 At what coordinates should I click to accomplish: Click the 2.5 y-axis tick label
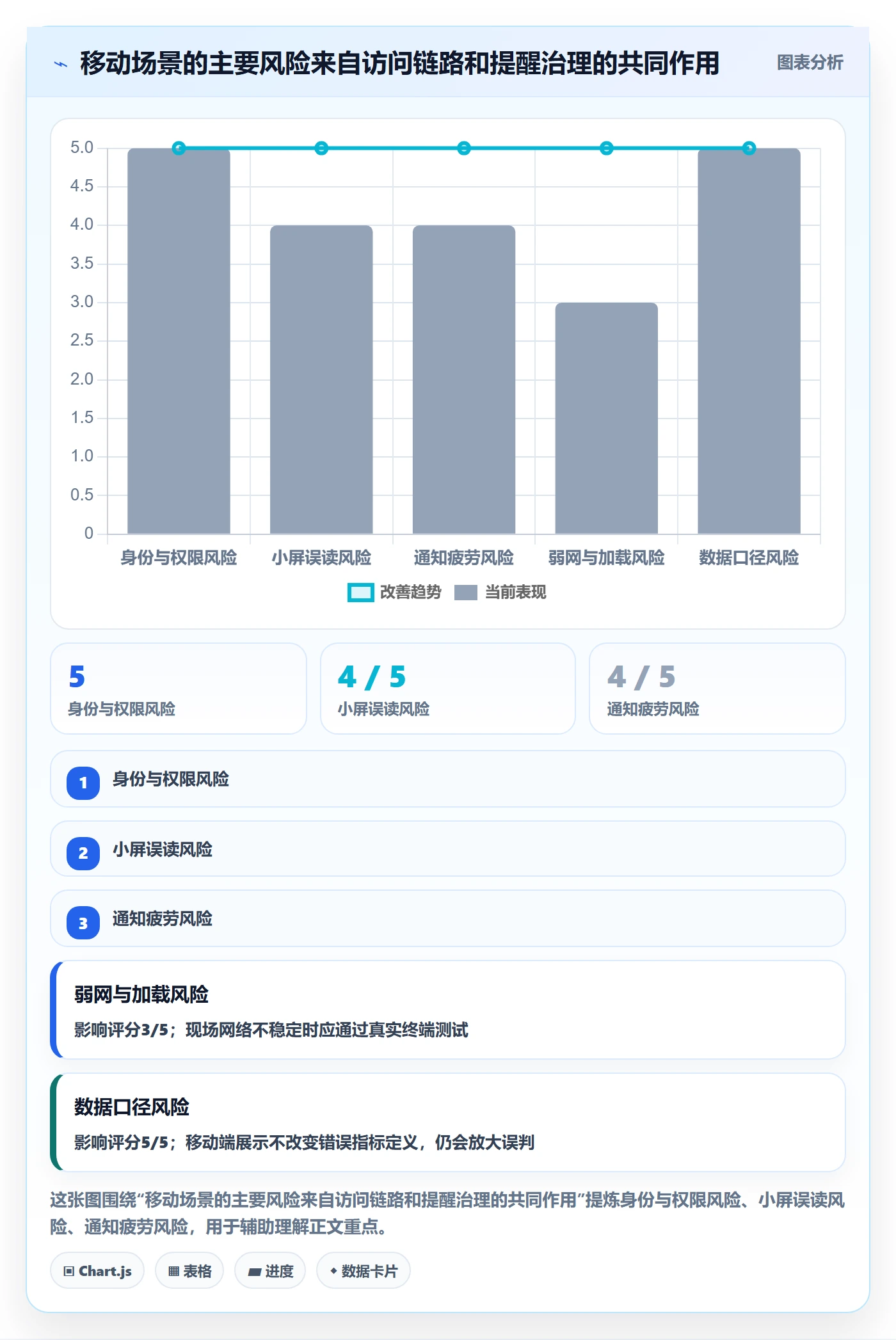tap(82, 340)
